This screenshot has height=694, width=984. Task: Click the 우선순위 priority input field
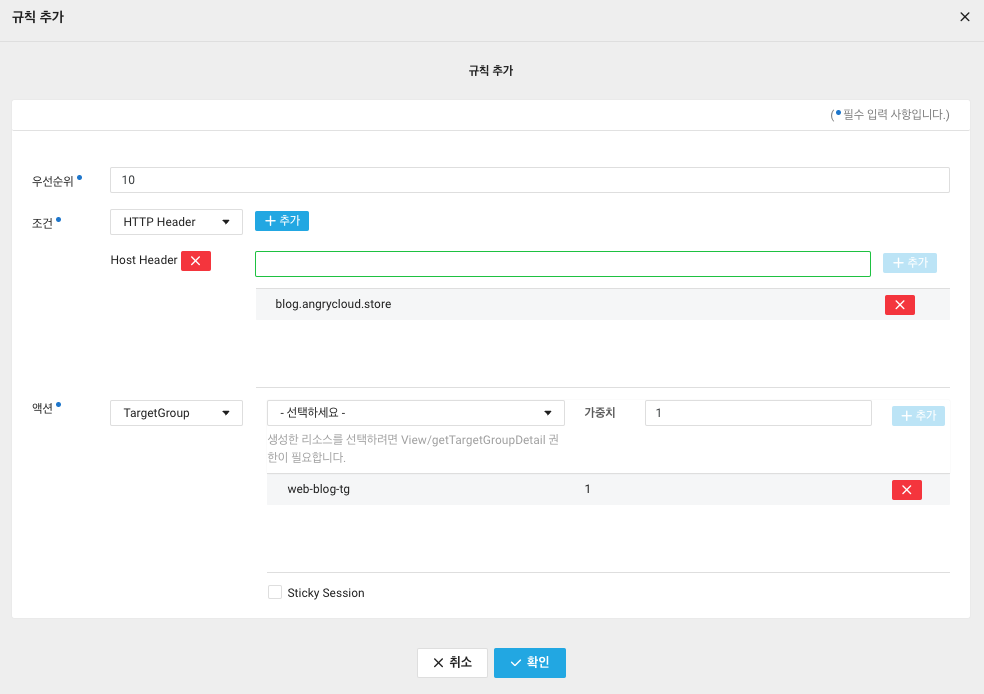coord(530,180)
